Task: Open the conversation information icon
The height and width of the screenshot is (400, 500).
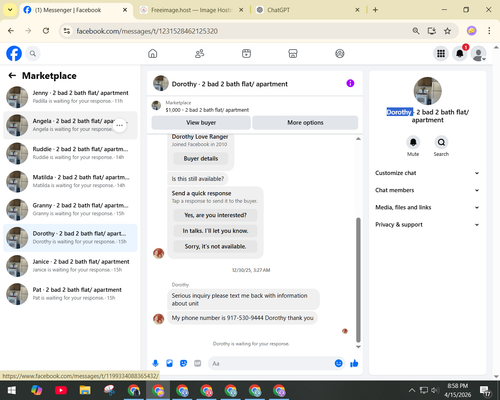Action: pos(350,83)
